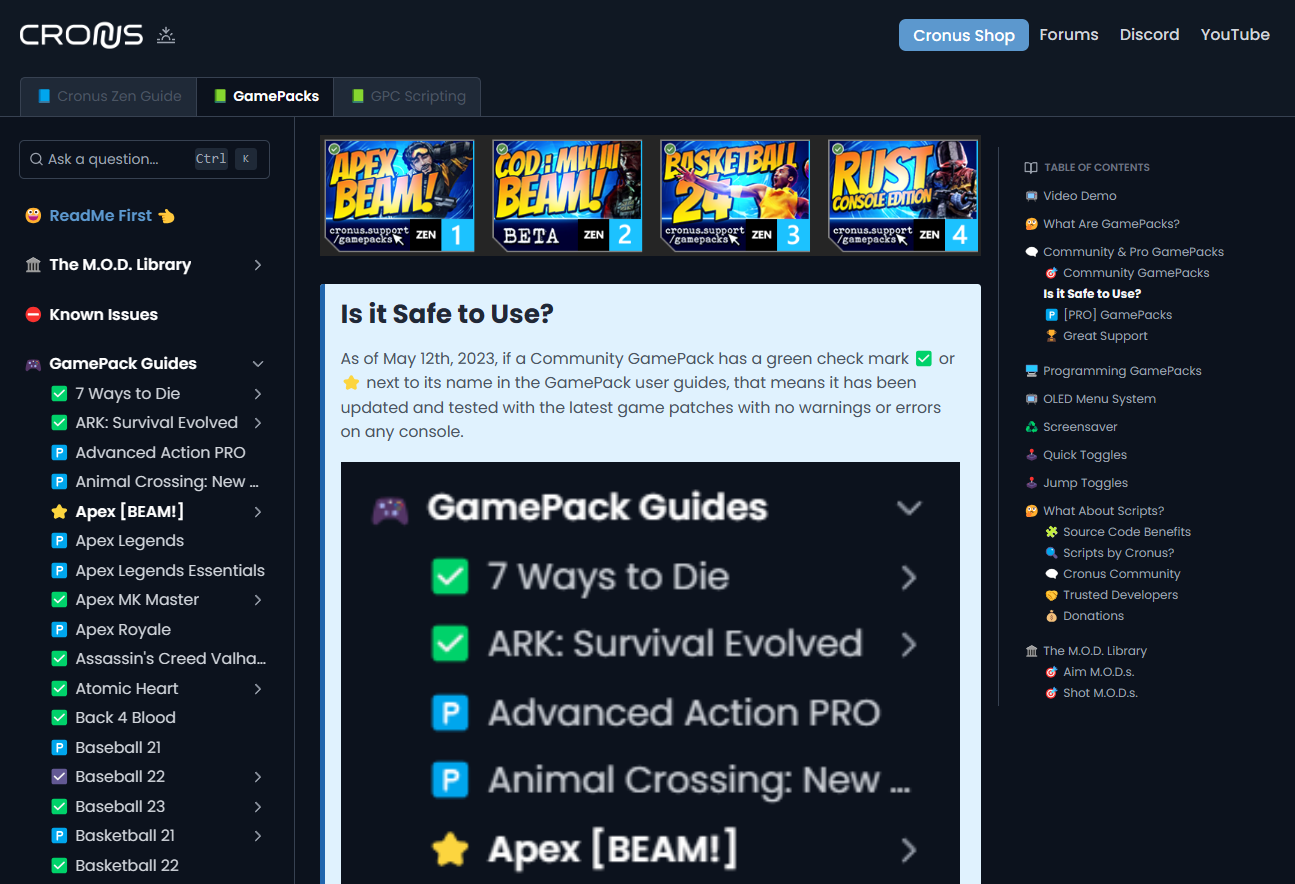The height and width of the screenshot is (884, 1295).
Task: Collapse the GamePack Guides section
Action: [258, 363]
